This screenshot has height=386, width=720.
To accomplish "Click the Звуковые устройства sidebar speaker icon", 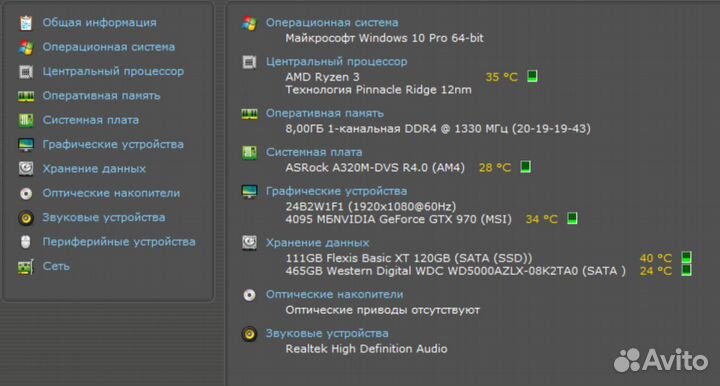I will pos(26,218).
